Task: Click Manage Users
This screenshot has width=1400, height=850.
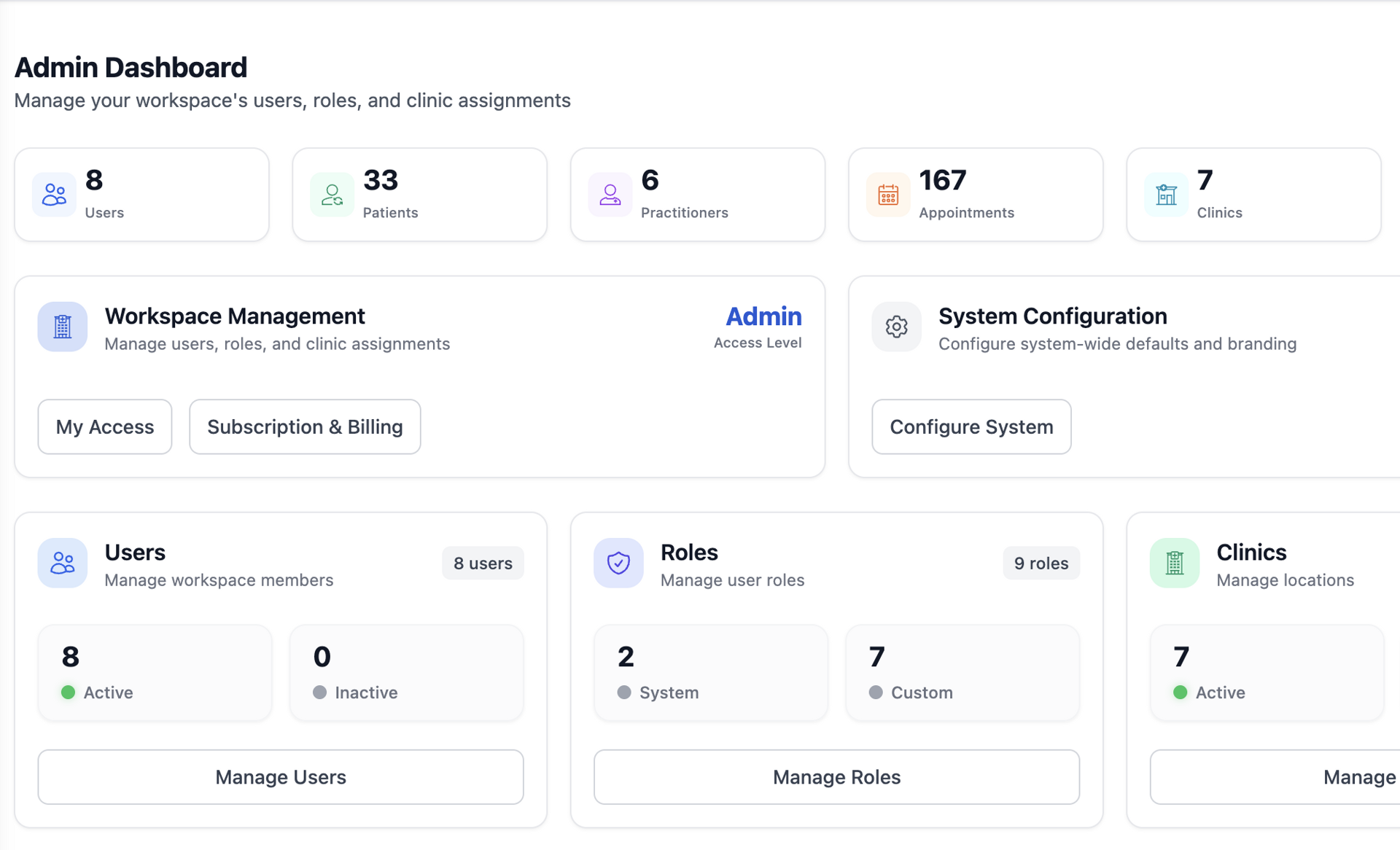Action: 280,777
